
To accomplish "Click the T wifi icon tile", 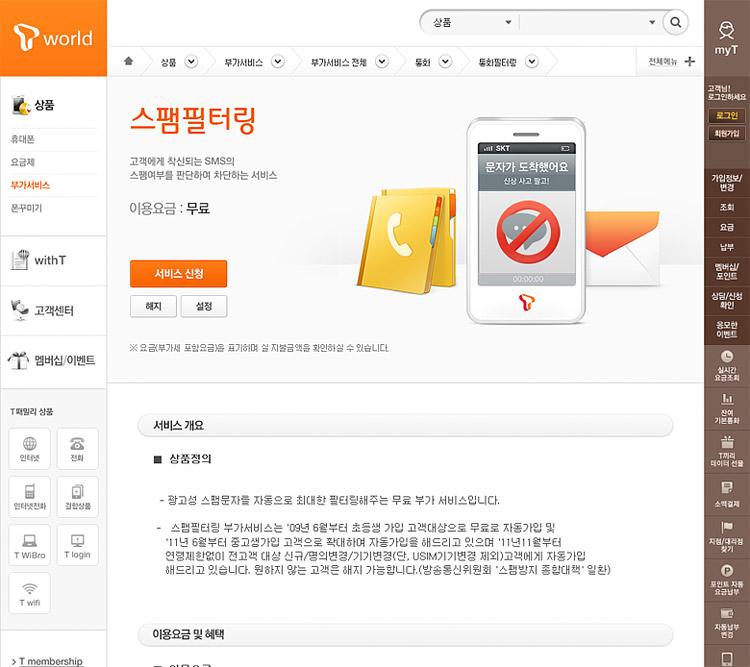I will (x=29, y=592).
